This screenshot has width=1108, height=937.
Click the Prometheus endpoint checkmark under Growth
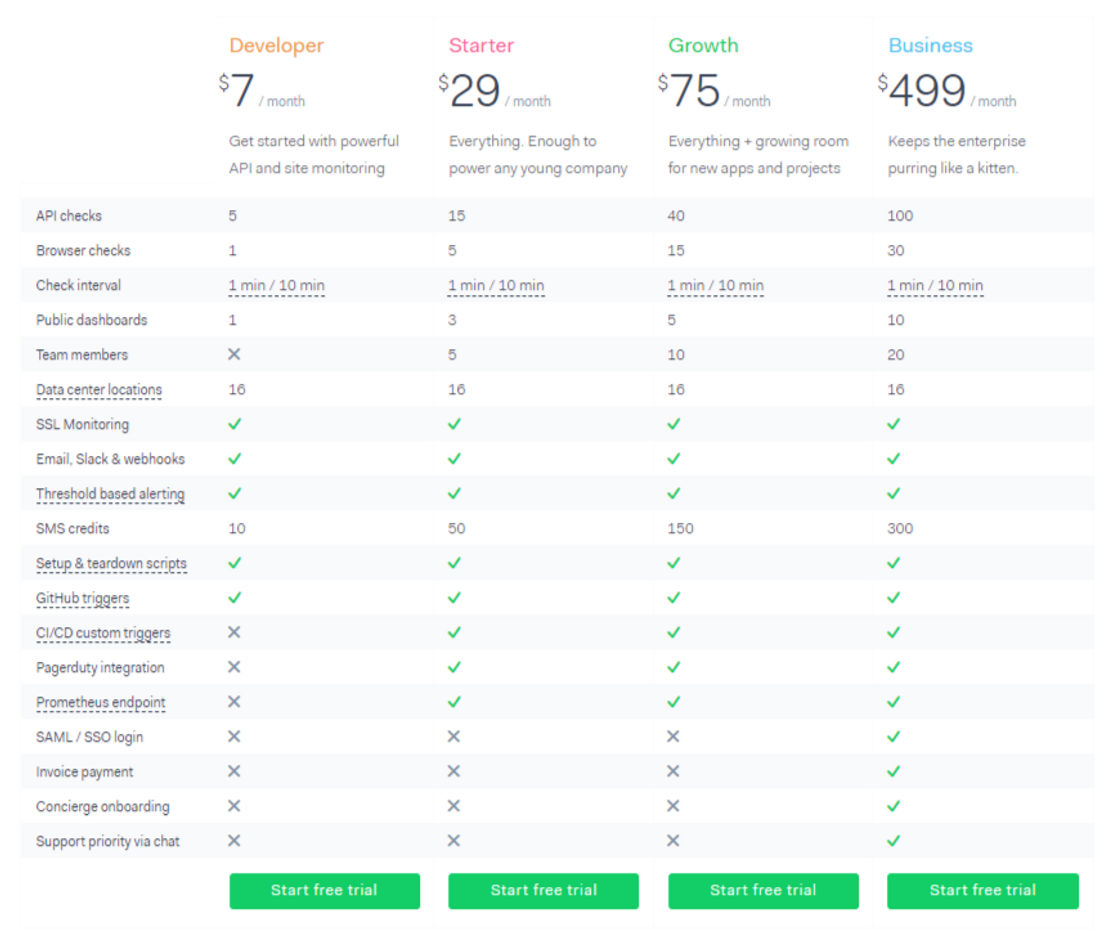pos(674,702)
